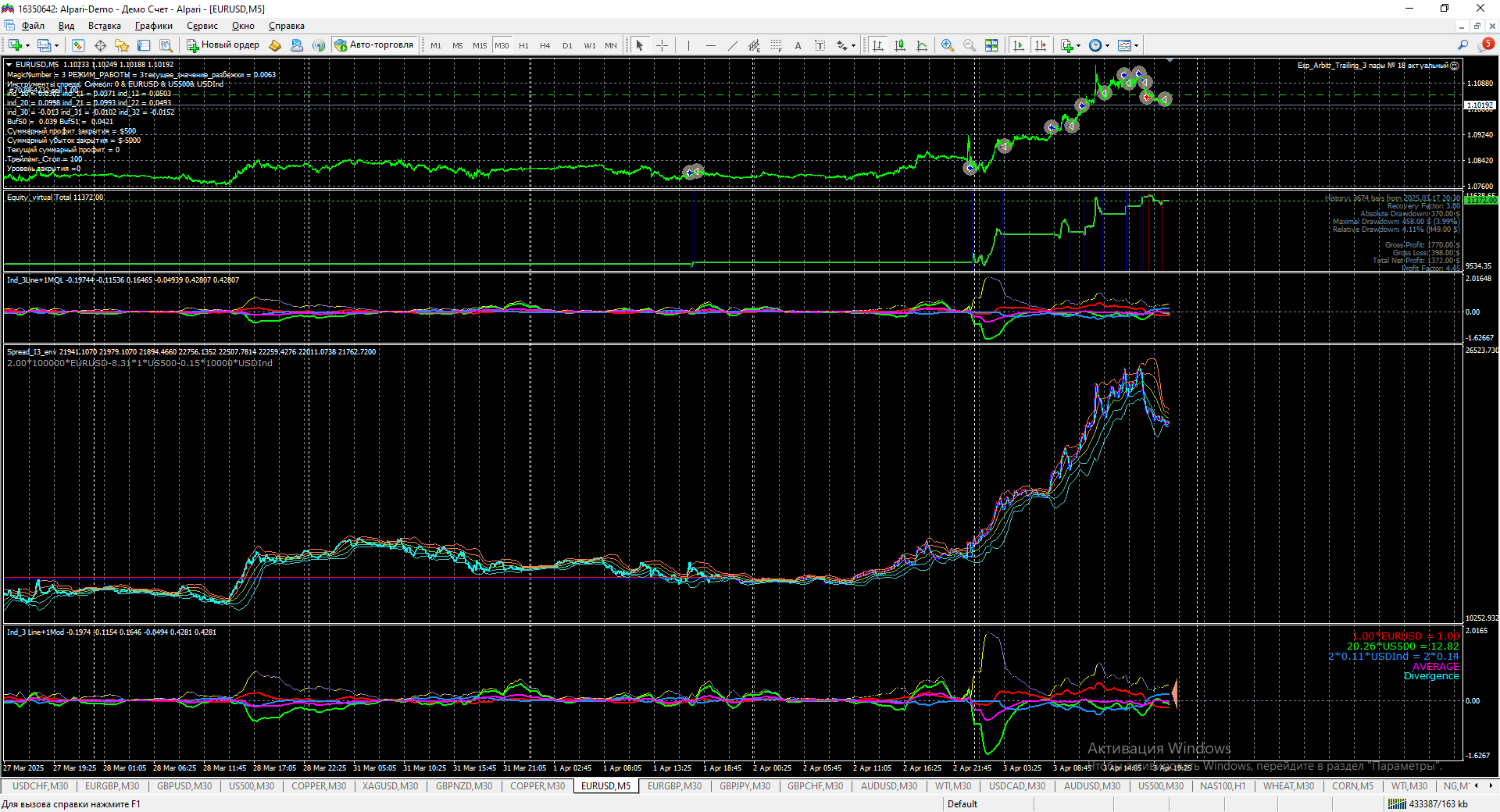Image resolution: width=1500 pixels, height=812 pixels.
Task: Zoom out of the chart
Action: coord(970,45)
